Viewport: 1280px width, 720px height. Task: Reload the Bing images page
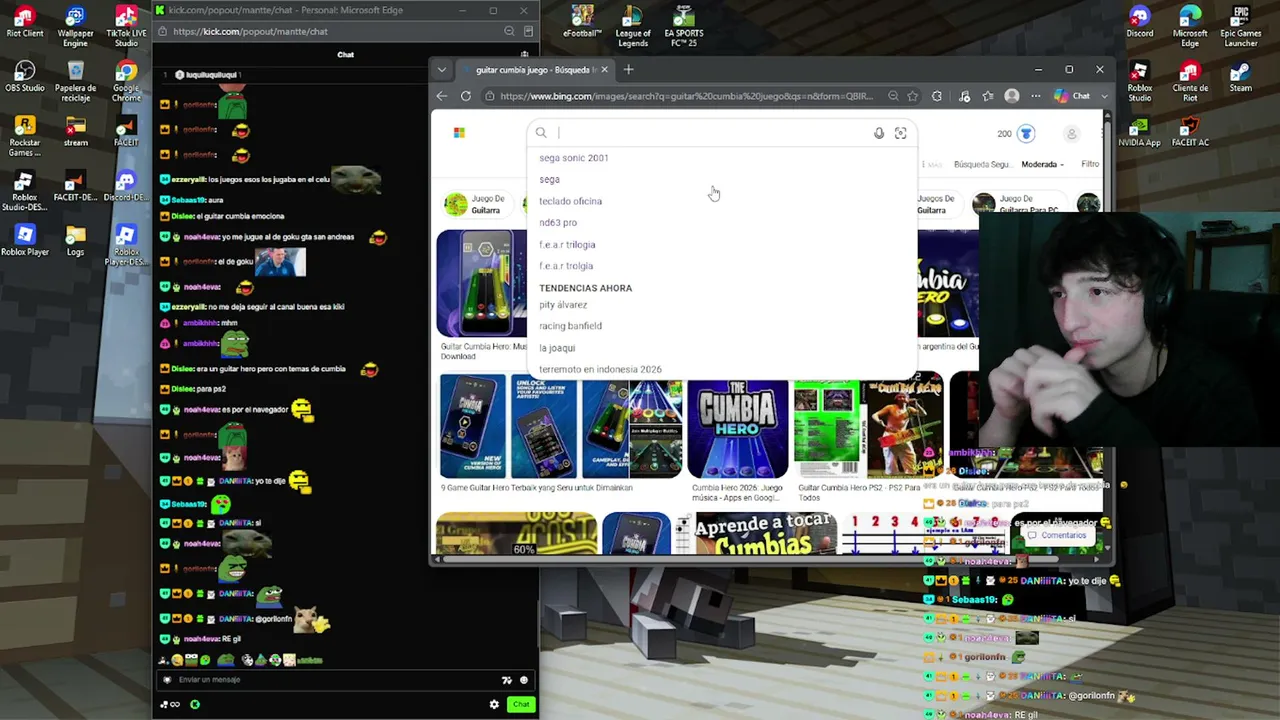pos(466,96)
